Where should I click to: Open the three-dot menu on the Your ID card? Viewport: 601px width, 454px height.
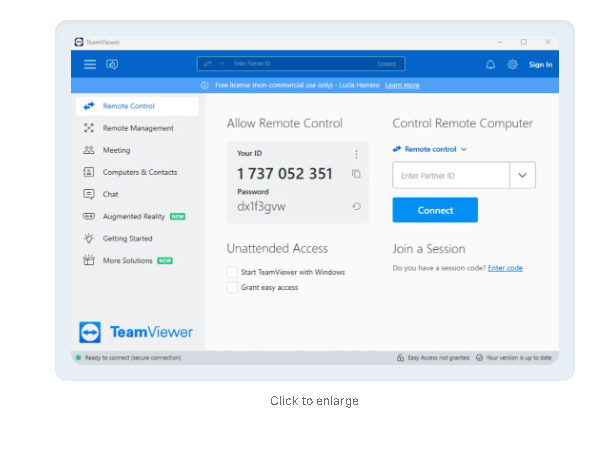pyautogui.click(x=356, y=154)
